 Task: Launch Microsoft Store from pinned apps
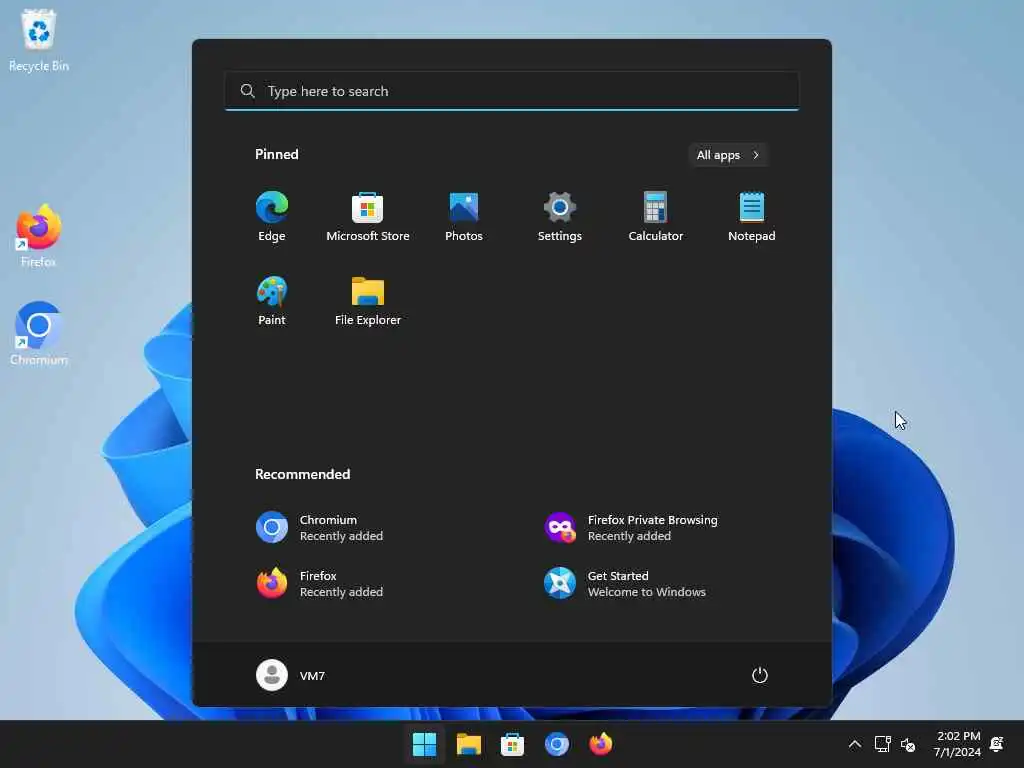point(368,217)
